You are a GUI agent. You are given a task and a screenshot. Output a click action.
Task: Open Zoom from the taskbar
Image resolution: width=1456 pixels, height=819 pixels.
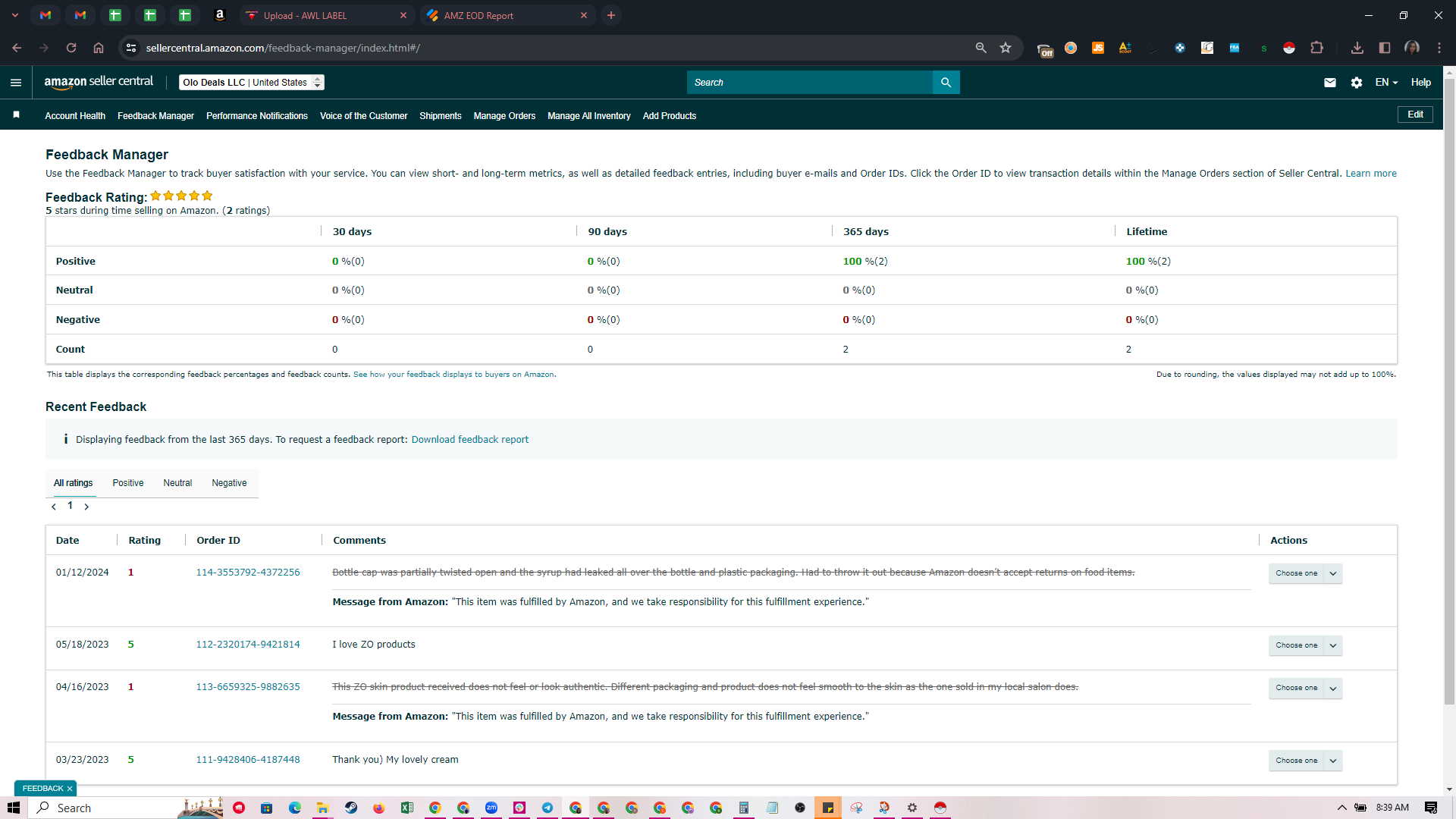[x=491, y=808]
